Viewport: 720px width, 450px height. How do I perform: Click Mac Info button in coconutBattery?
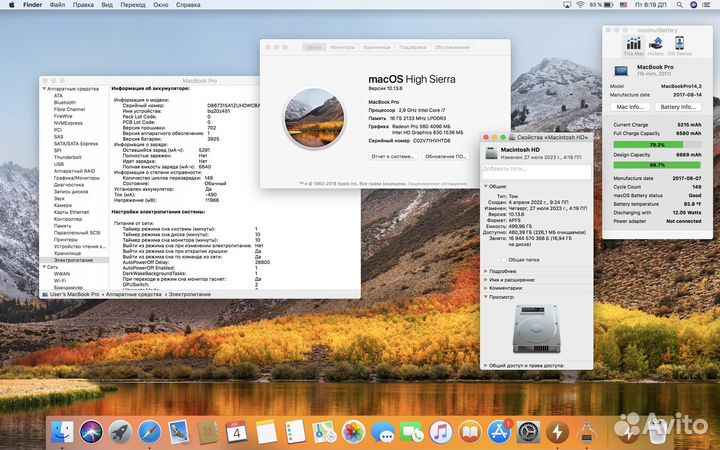coord(630,107)
